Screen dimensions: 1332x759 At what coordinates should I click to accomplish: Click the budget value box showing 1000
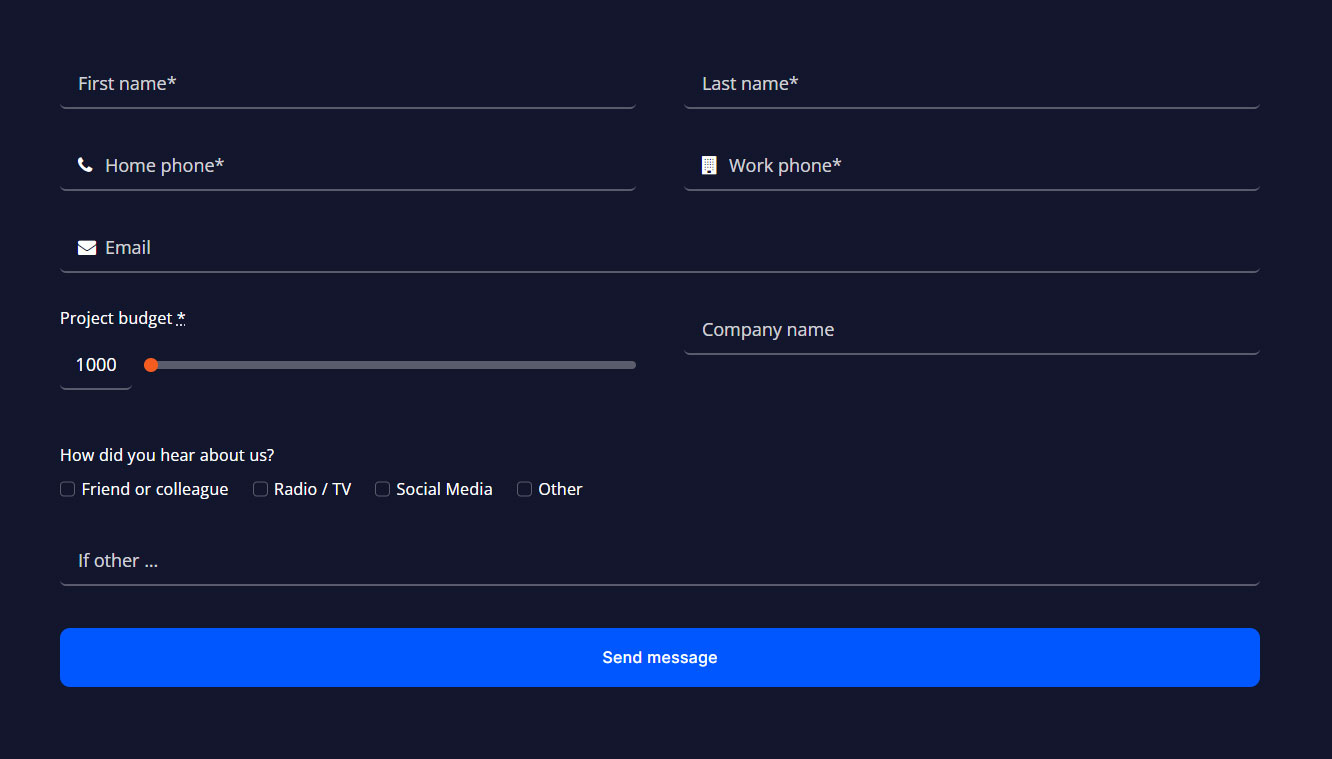[96, 365]
